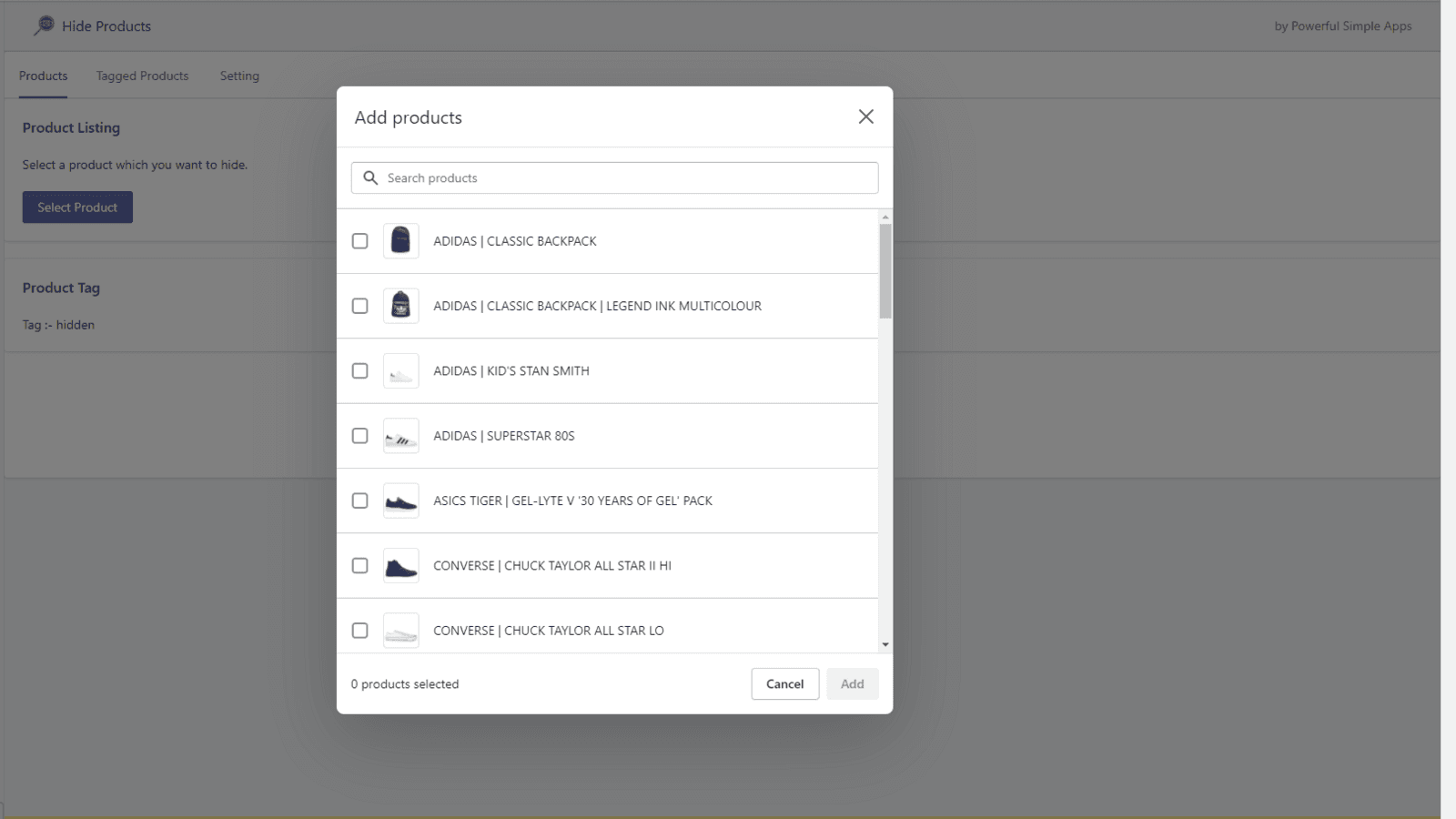Check the ADIDAS CLASSIC BACKPACK checkbox
The image size is (1456, 819).
[x=359, y=240]
